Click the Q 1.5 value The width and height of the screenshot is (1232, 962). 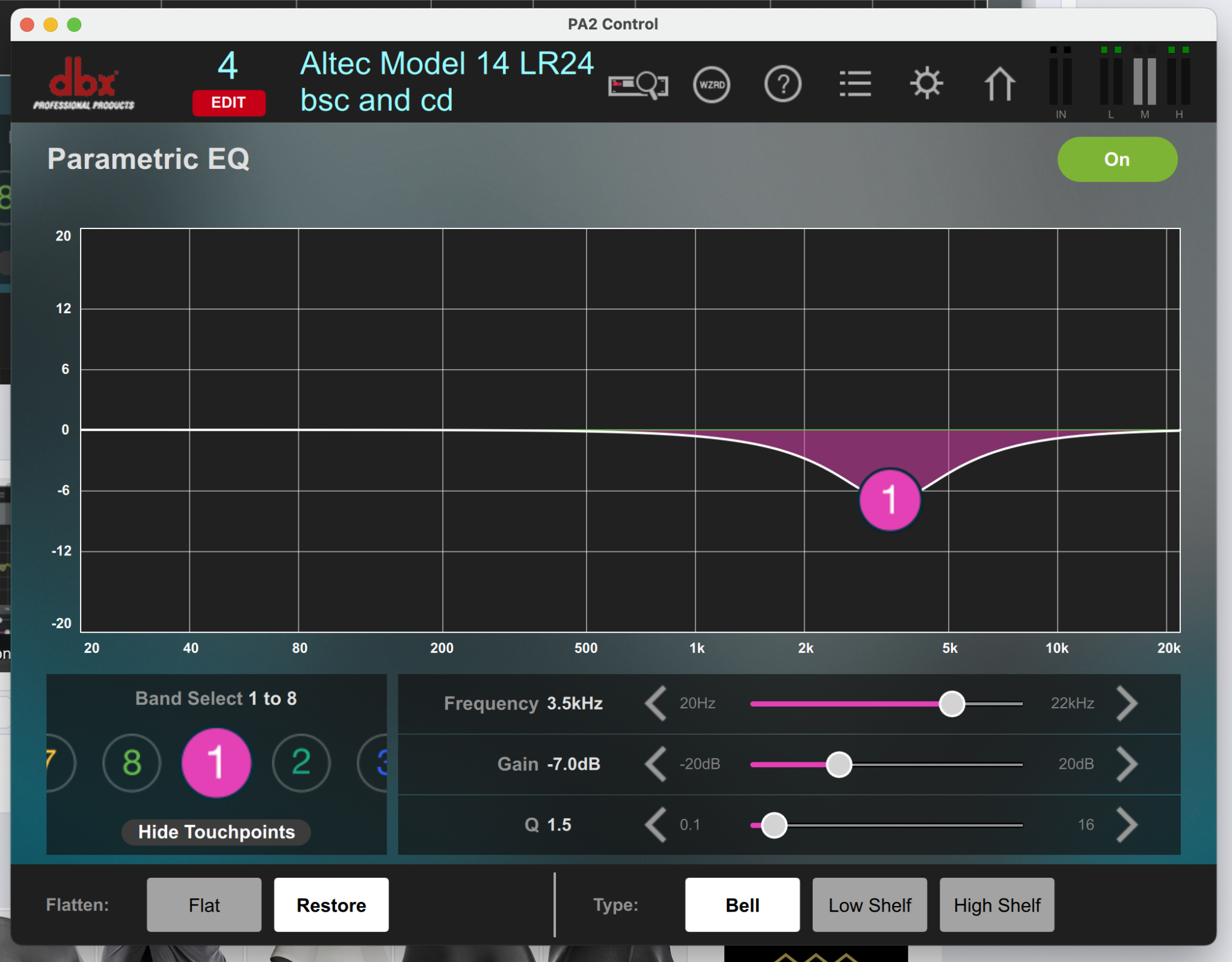click(559, 825)
